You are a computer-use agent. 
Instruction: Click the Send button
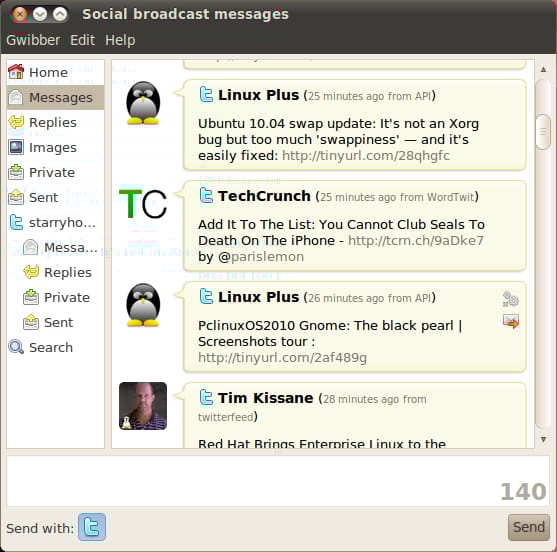[529, 527]
